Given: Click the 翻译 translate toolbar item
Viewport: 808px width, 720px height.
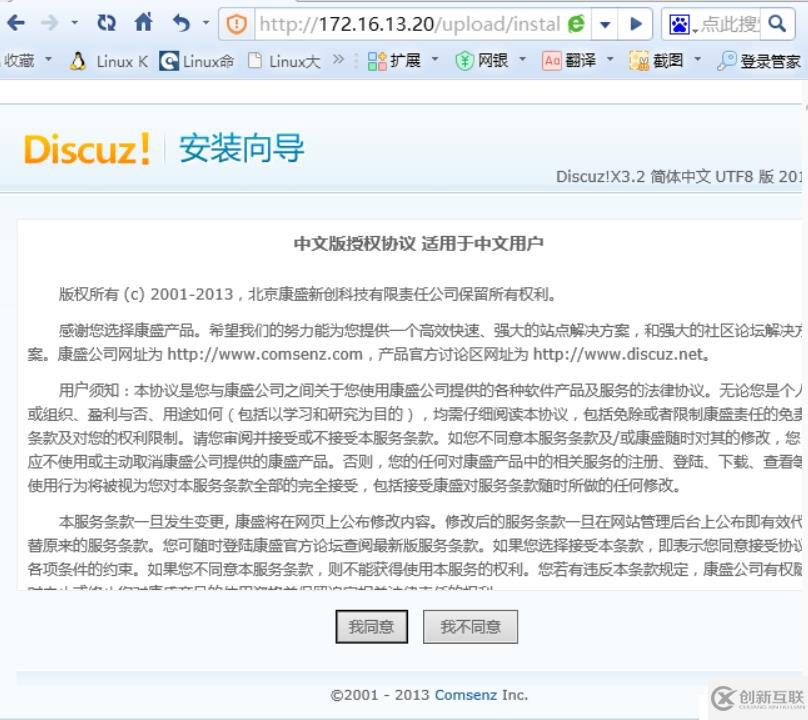Looking at the screenshot, I should 570,61.
